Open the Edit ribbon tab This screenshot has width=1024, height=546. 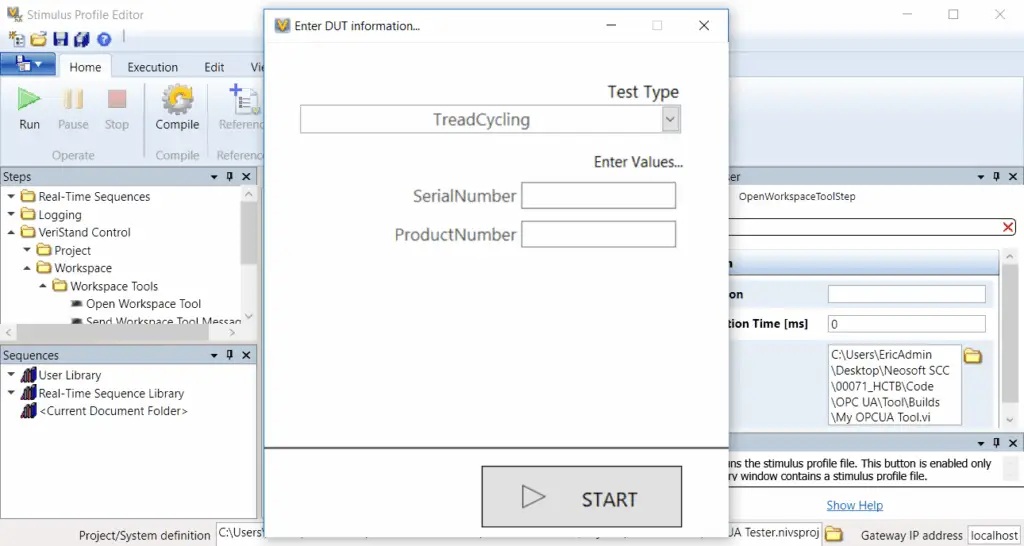point(214,67)
